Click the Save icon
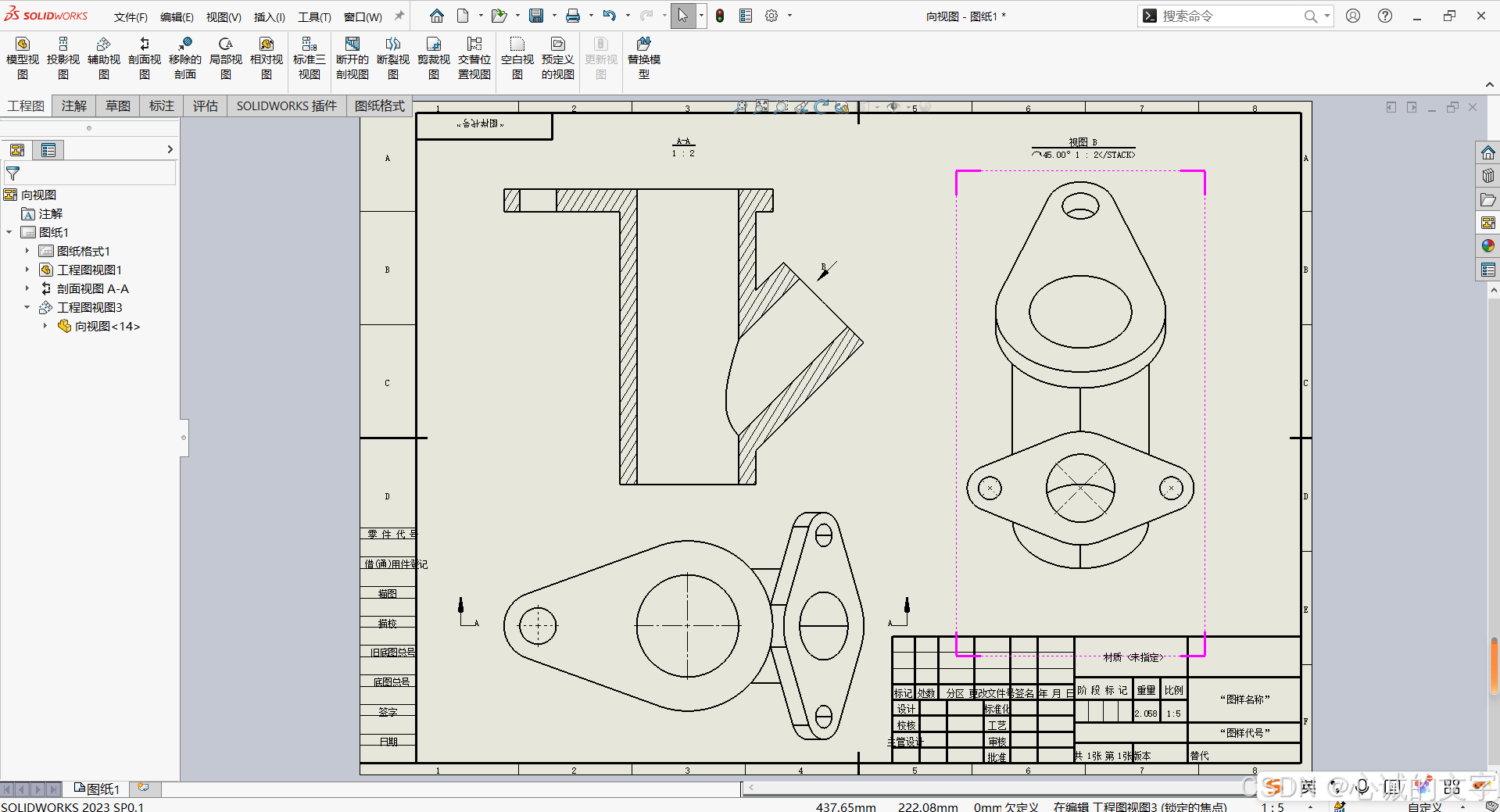Screen dimensions: 1500x812 coord(536,16)
